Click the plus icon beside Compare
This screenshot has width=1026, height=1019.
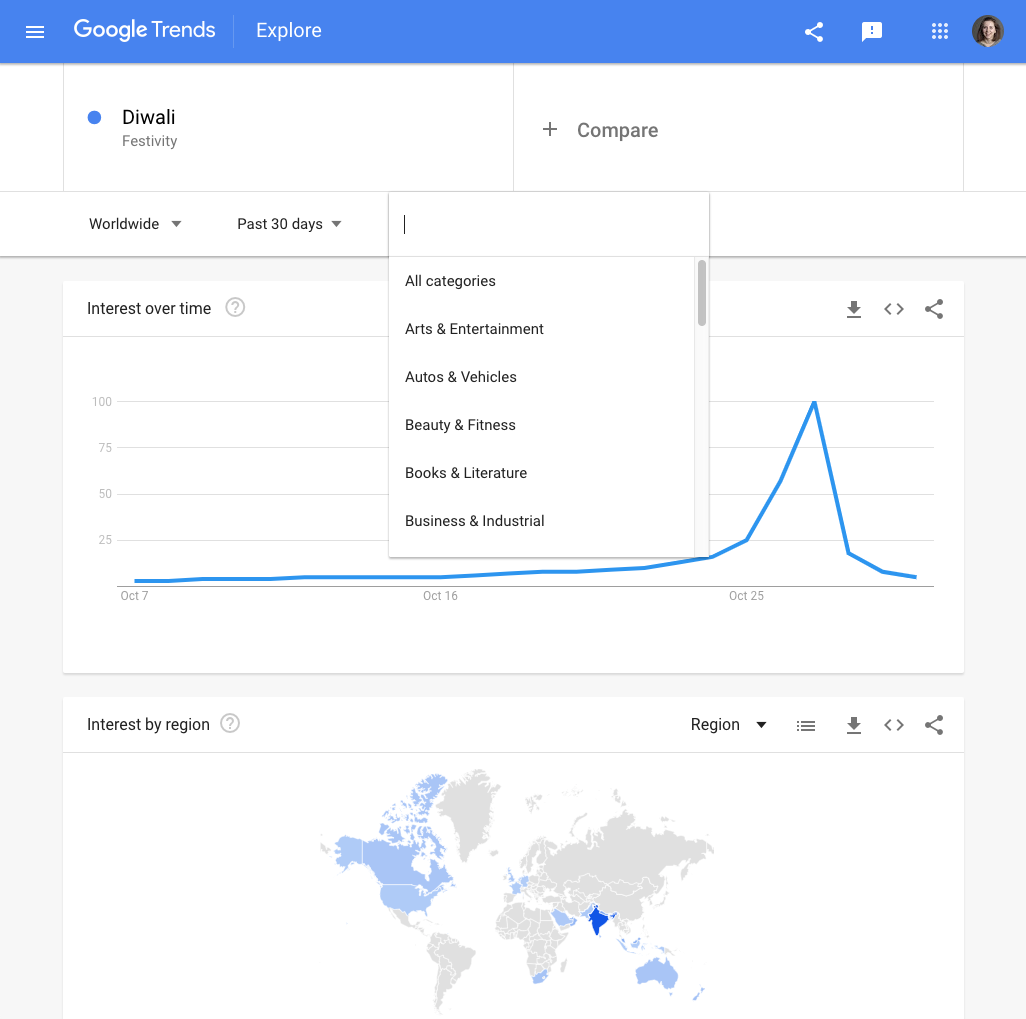pyautogui.click(x=550, y=129)
